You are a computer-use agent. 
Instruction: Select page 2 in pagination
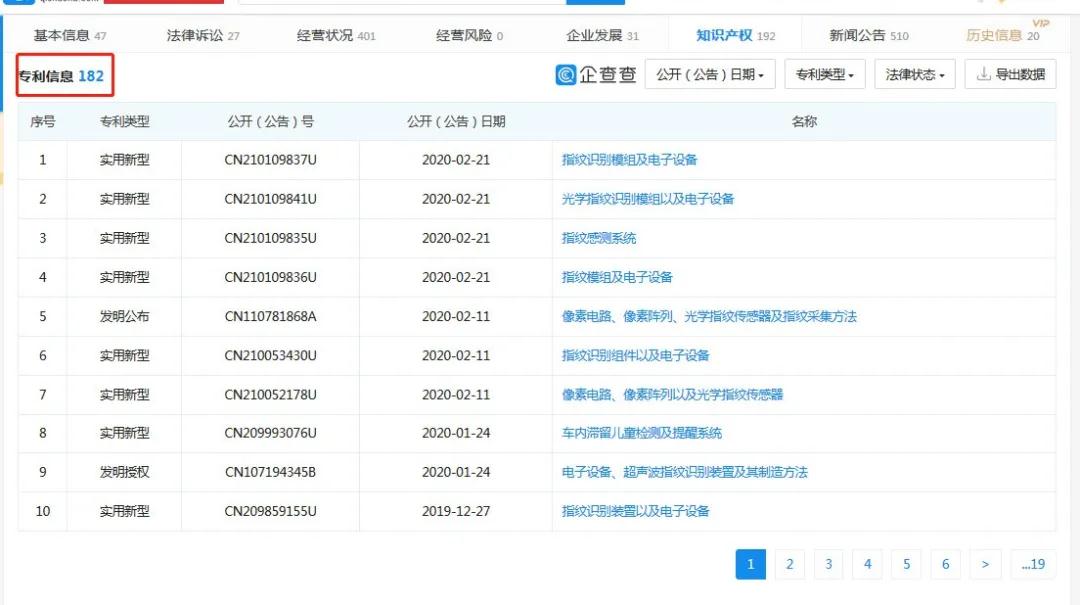click(x=789, y=564)
